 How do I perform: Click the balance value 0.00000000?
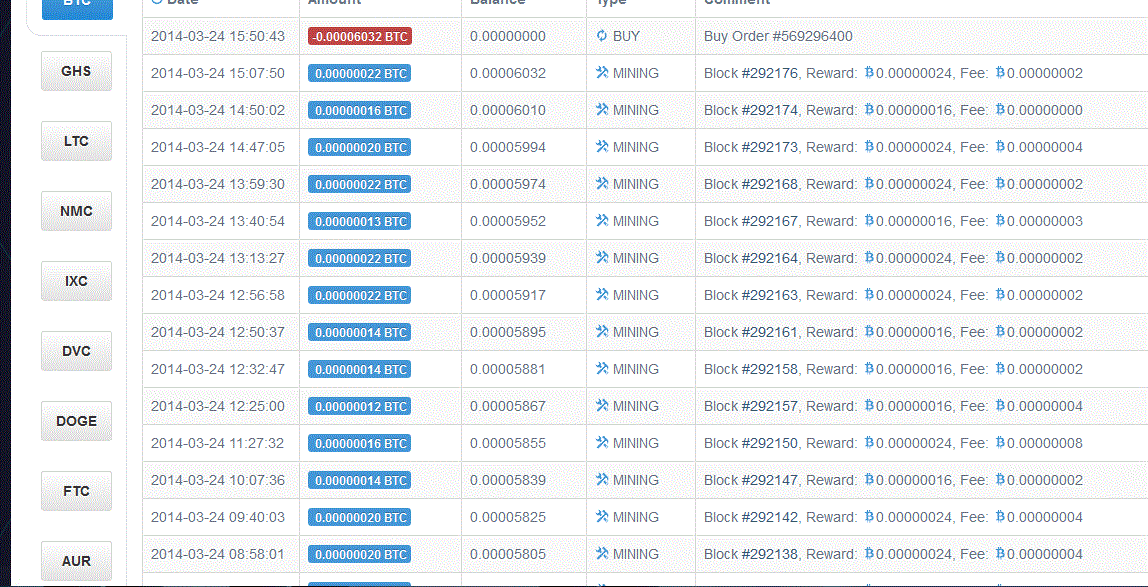507,37
